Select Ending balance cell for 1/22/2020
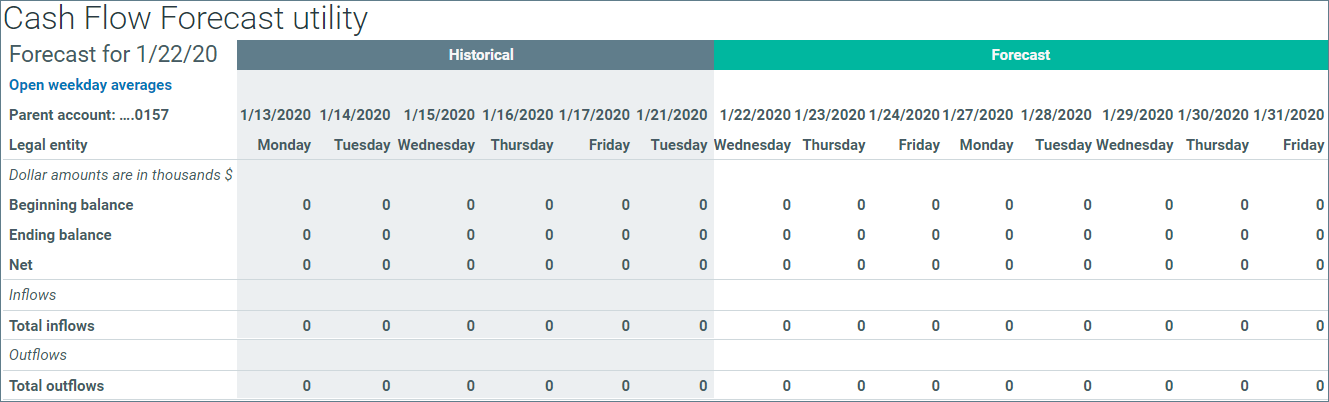Viewport: 1329px width, 402px height. (786, 235)
